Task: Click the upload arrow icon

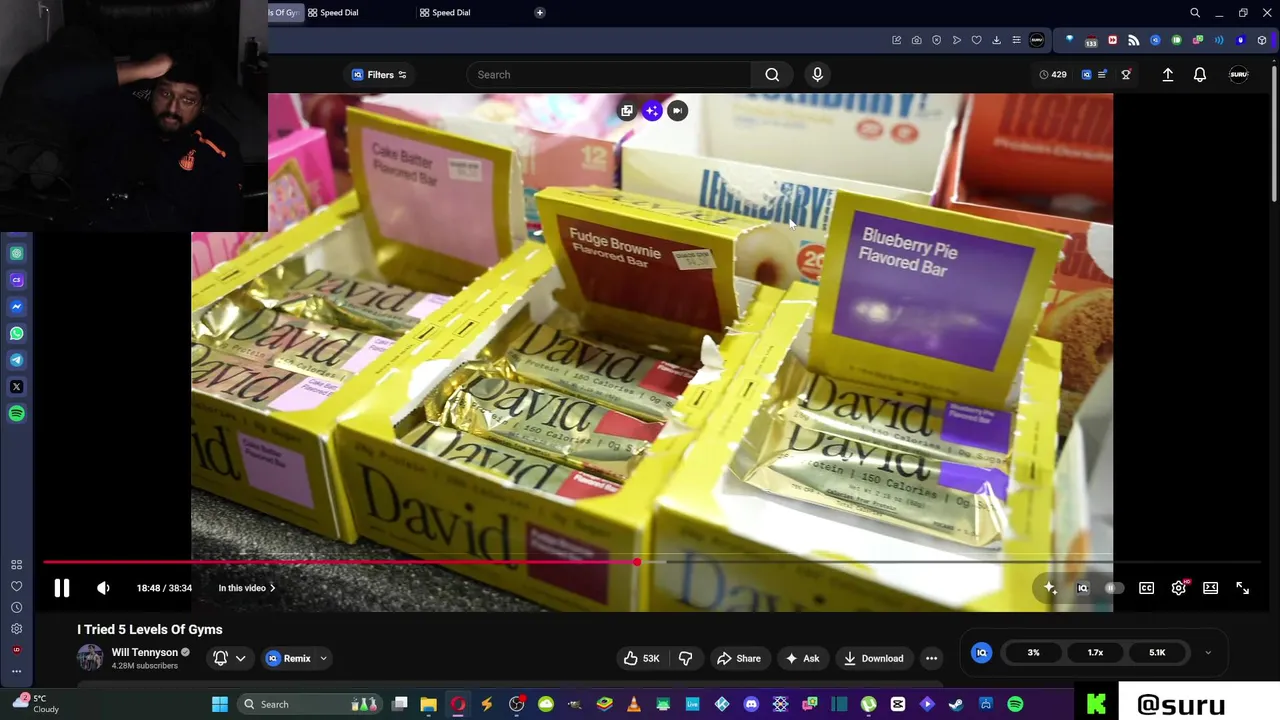Action: [1168, 74]
